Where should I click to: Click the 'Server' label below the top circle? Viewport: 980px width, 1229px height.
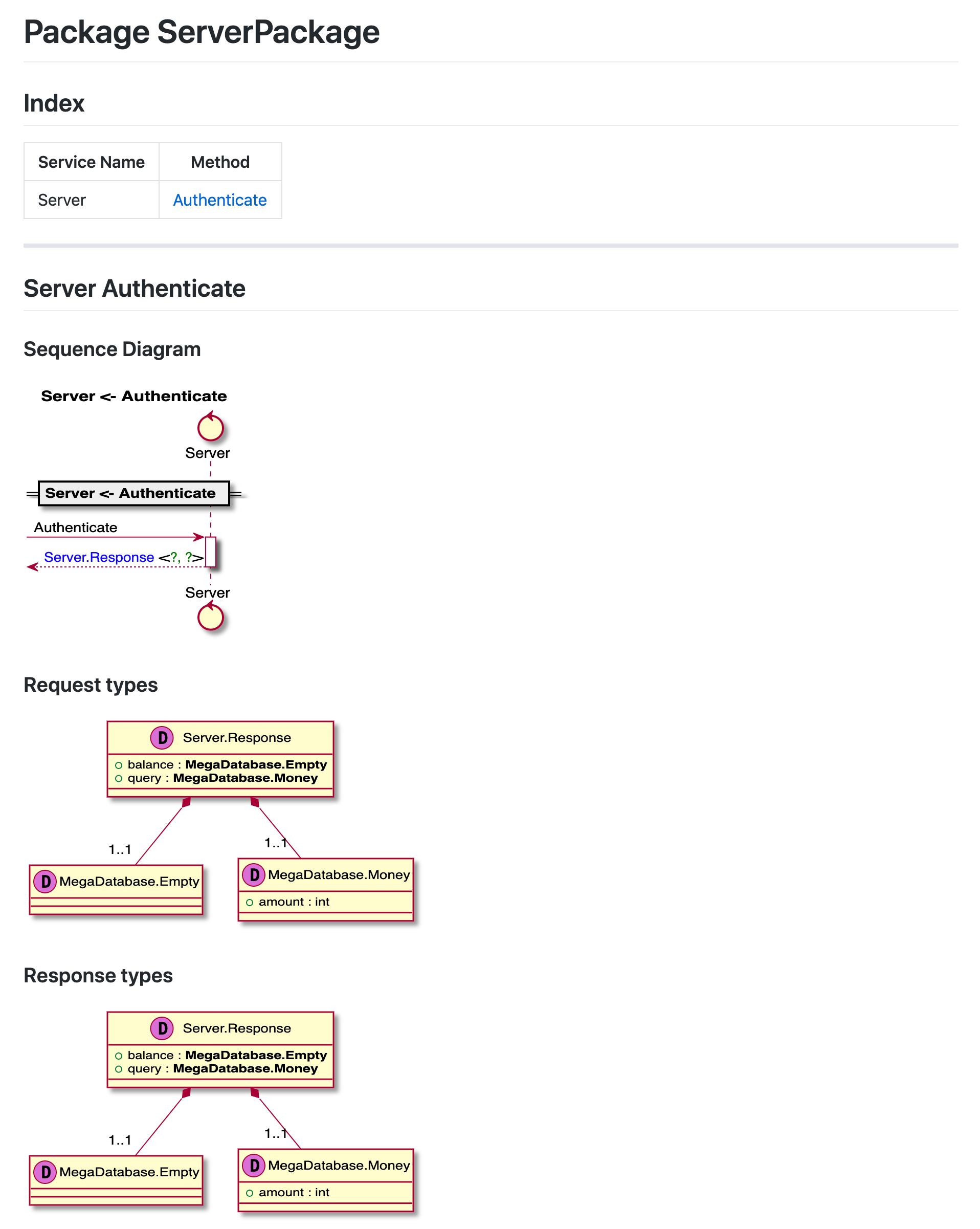click(x=207, y=453)
